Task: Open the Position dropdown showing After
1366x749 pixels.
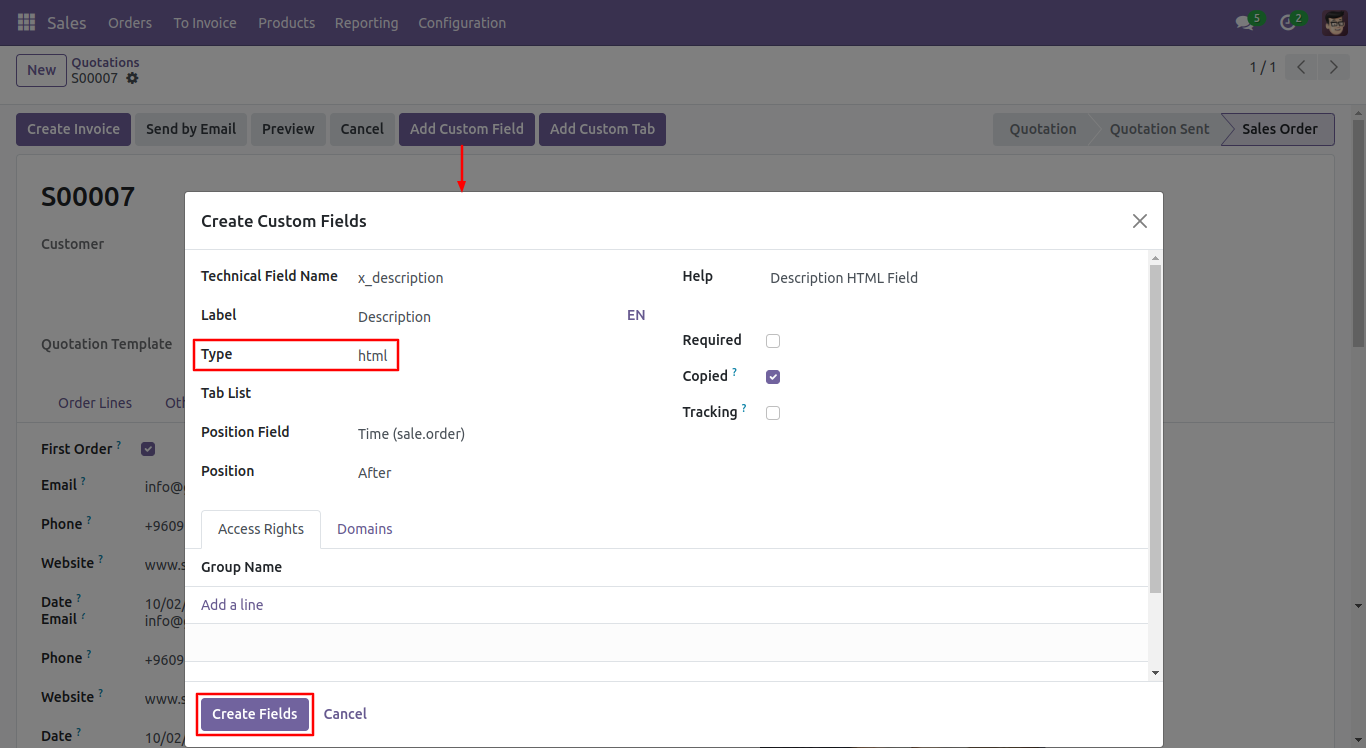Action: pos(500,473)
